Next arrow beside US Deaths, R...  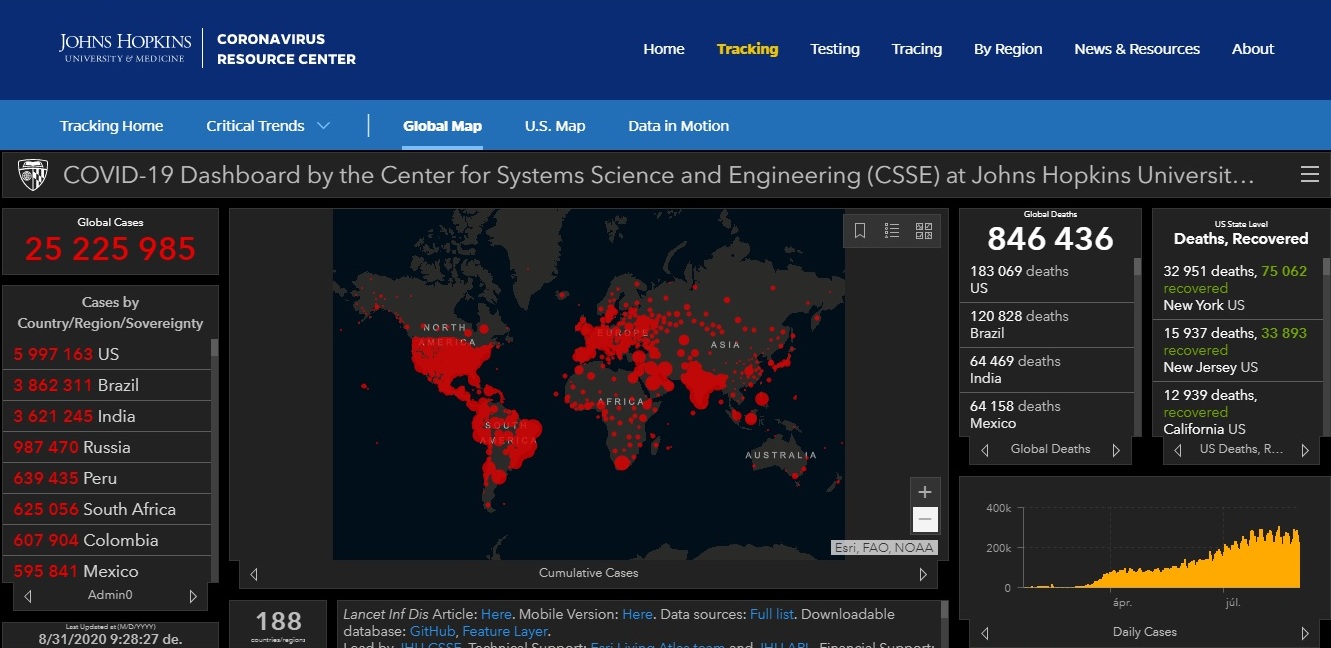point(1304,450)
